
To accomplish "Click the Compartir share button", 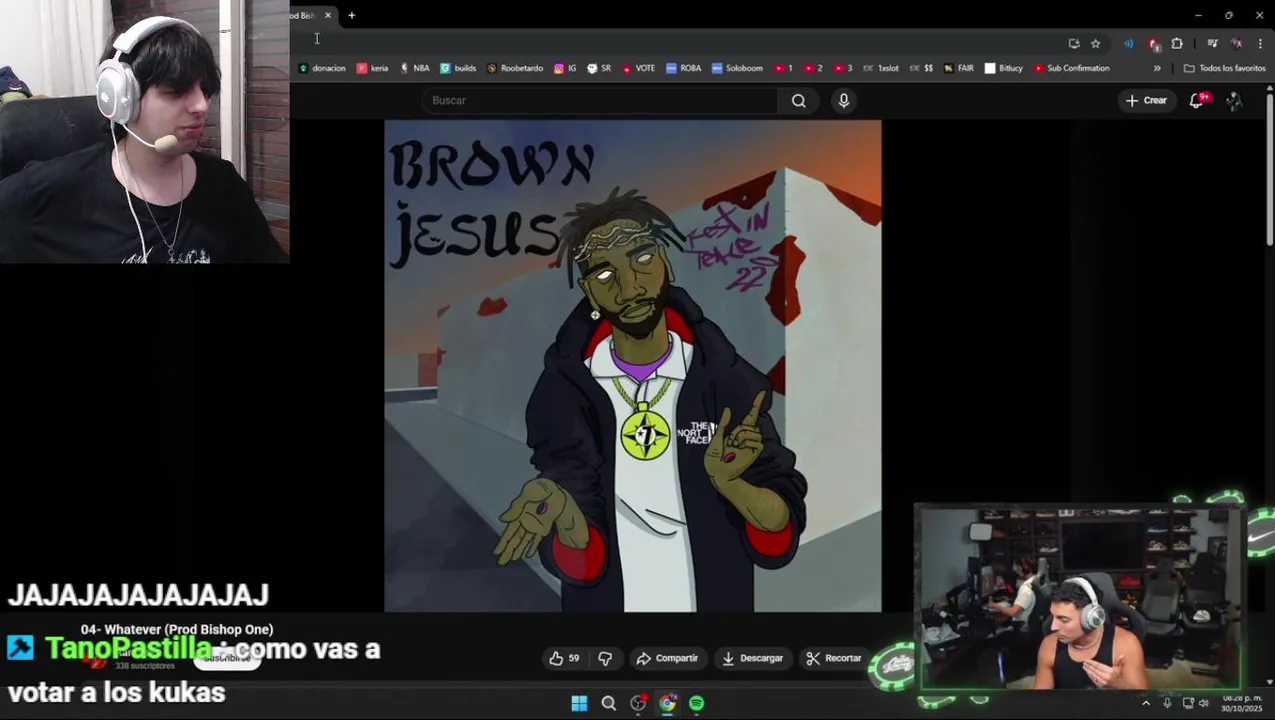I will coord(667,658).
